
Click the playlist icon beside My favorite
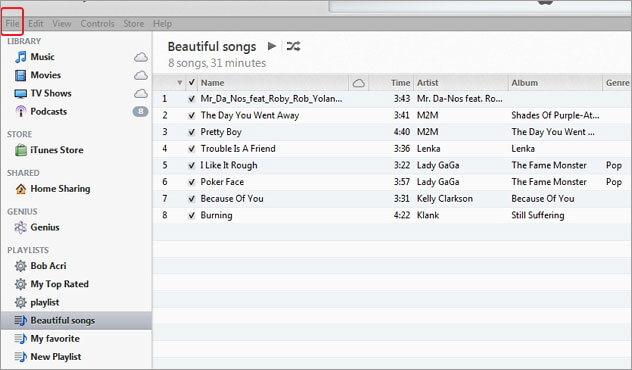pos(21,339)
